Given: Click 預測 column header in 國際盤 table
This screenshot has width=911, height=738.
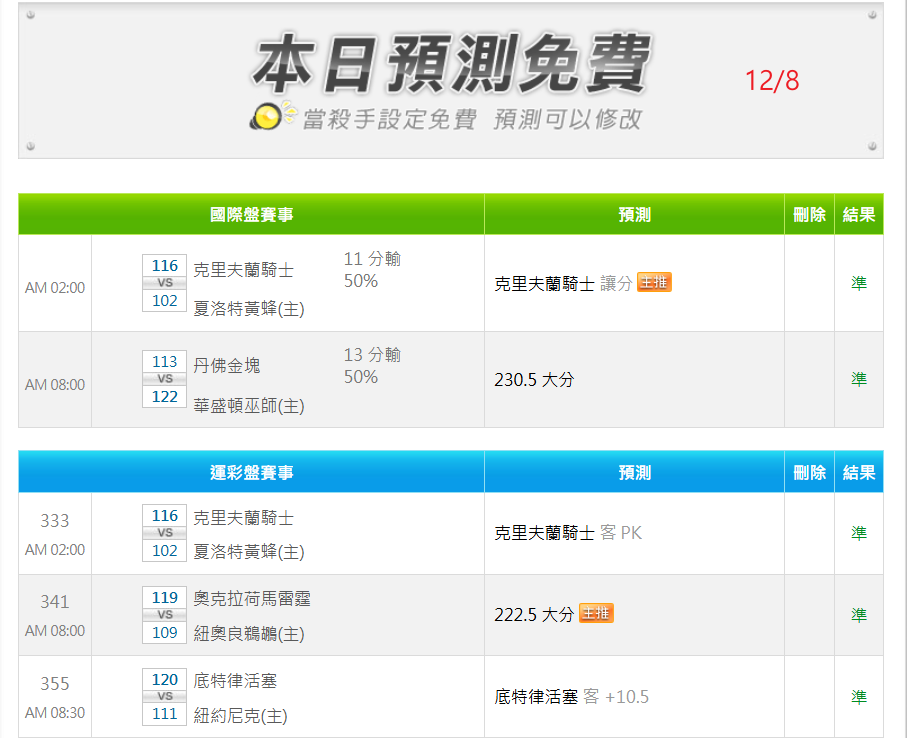Looking at the screenshot, I should pyautogui.click(x=634, y=214).
